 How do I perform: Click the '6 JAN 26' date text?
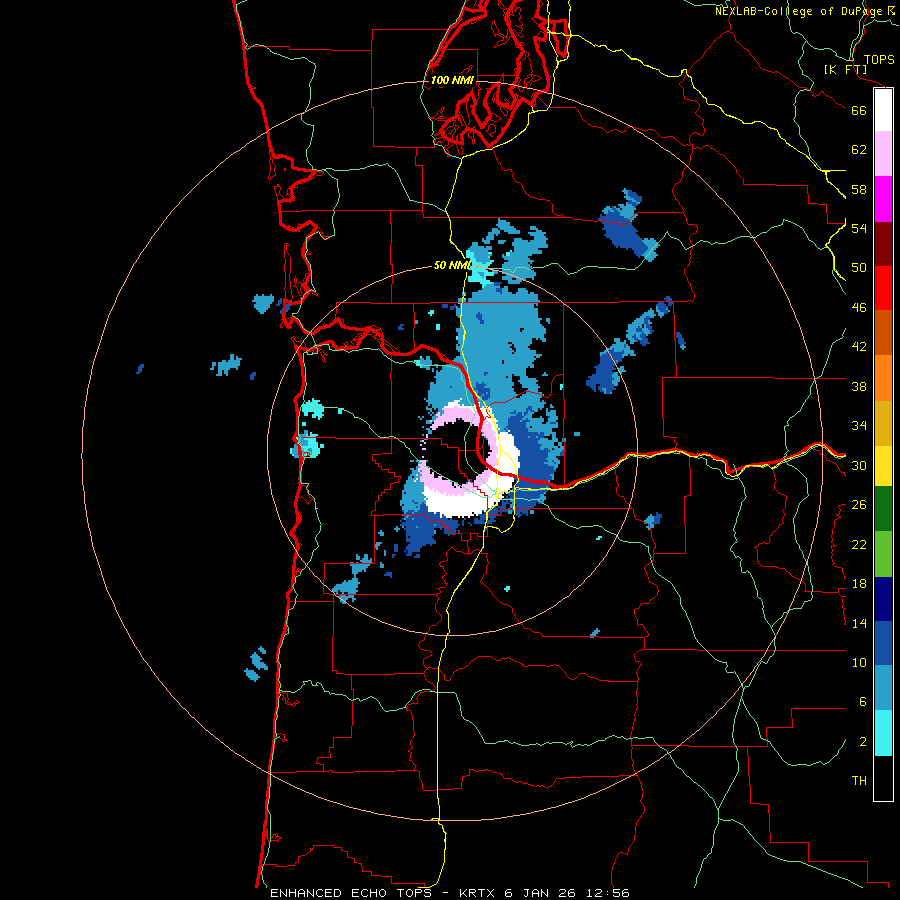tap(540, 893)
